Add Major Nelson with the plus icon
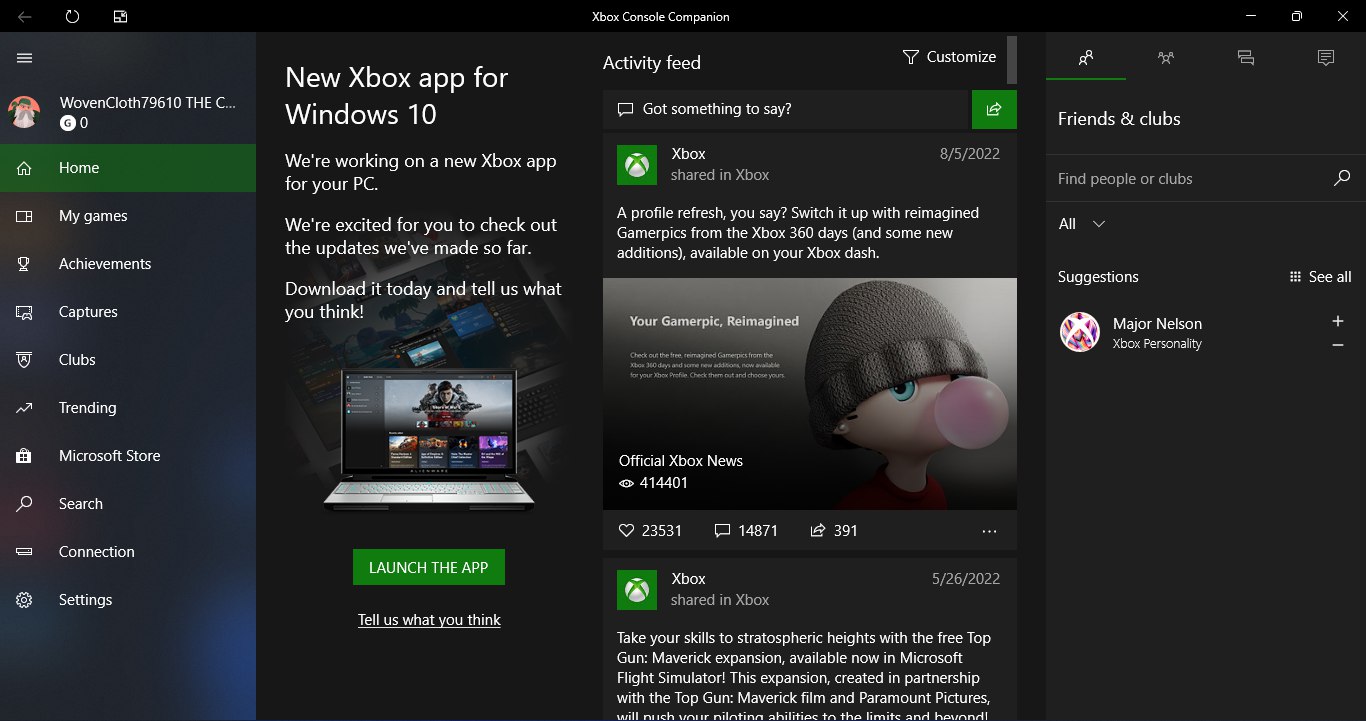The width and height of the screenshot is (1366, 721). point(1338,321)
